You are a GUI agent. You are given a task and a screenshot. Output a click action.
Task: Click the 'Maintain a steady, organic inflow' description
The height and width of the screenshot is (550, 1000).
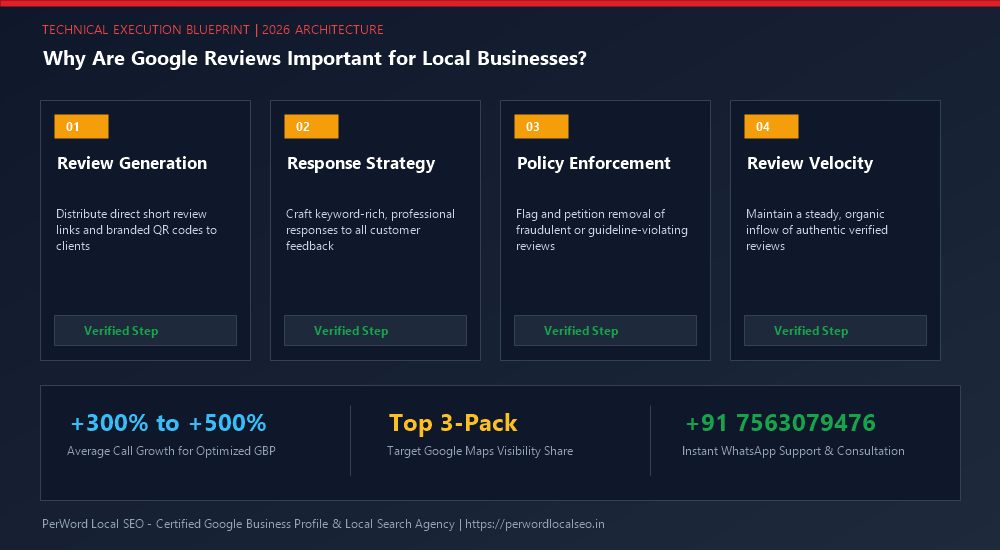click(817, 230)
